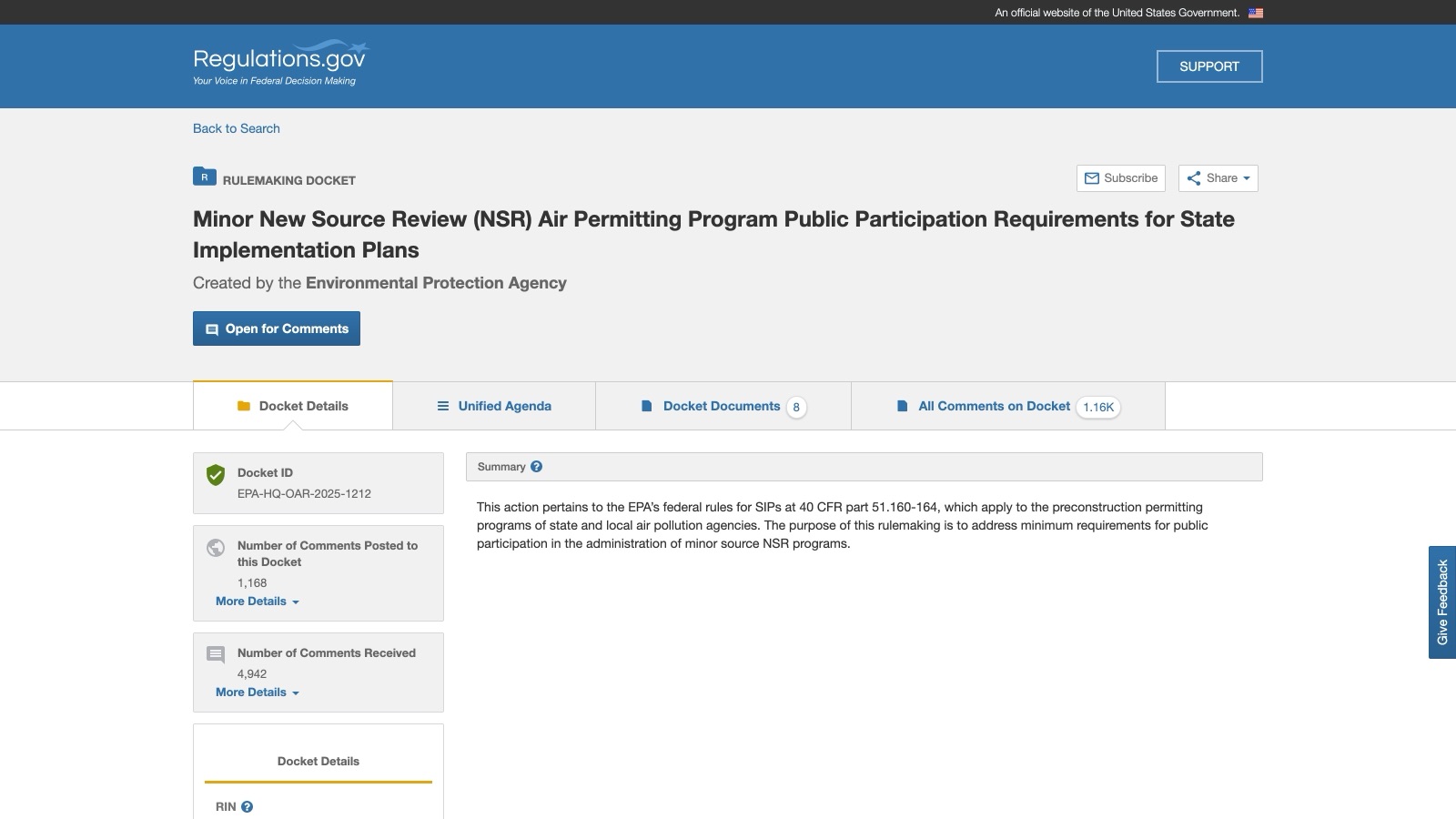This screenshot has width=1456, height=819.
Task: Switch to the Unified Agenda tab
Action: [494, 406]
